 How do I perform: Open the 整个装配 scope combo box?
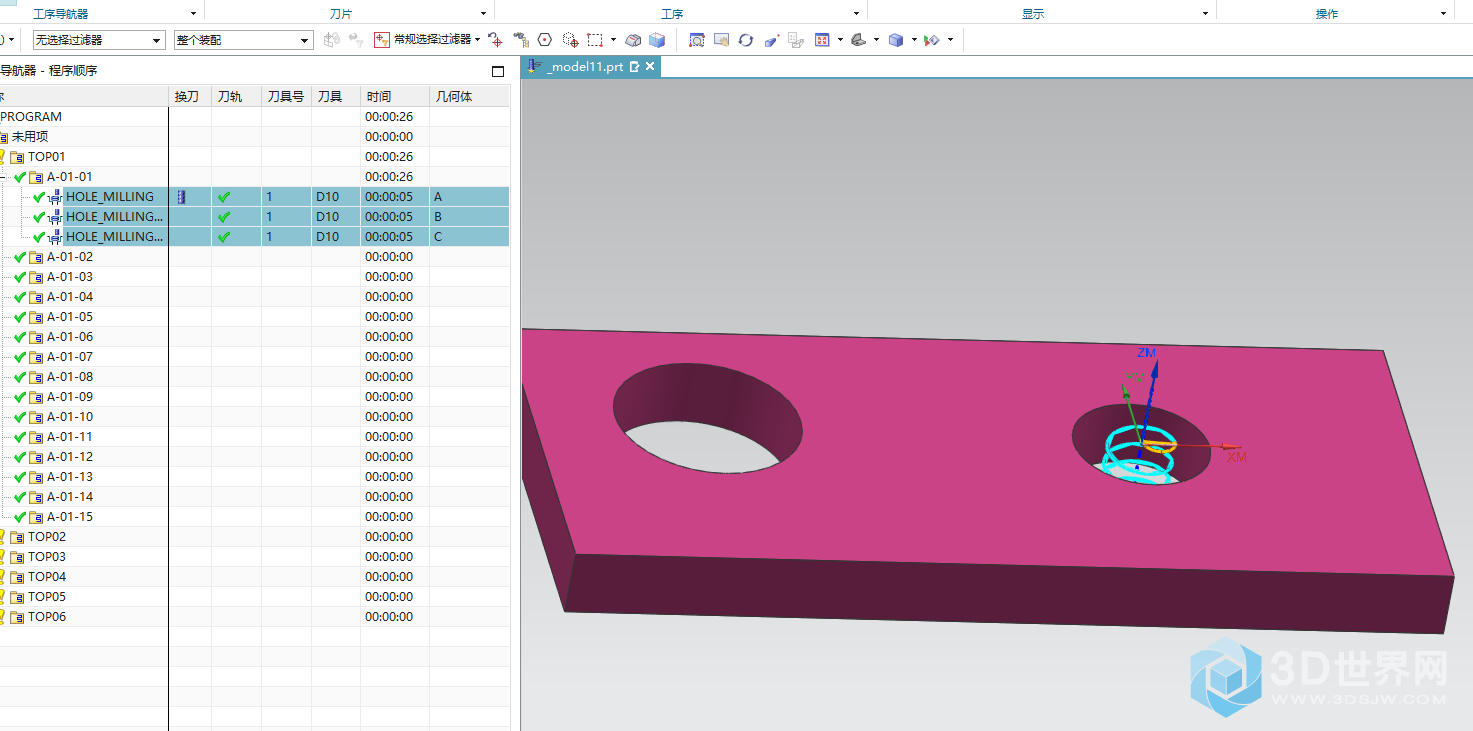pos(243,40)
